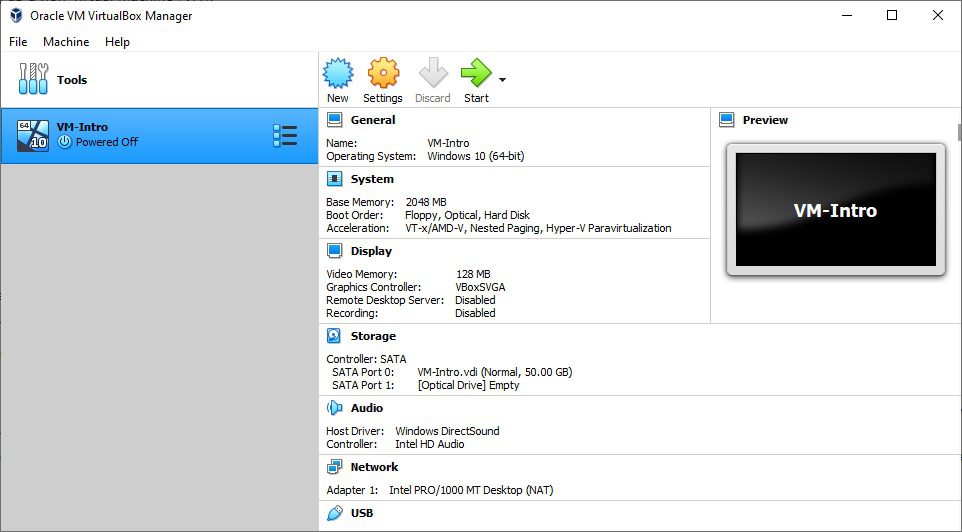The height and width of the screenshot is (532, 962).
Task: Click the VM-Intro preview thumbnail
Action: [x=835, y=210]
